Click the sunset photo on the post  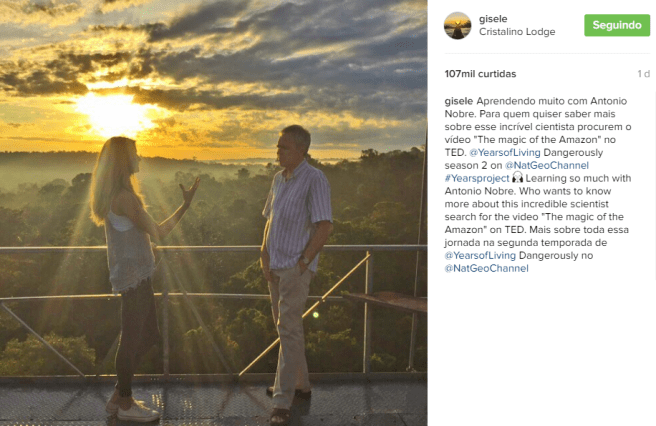click(213, 213)
